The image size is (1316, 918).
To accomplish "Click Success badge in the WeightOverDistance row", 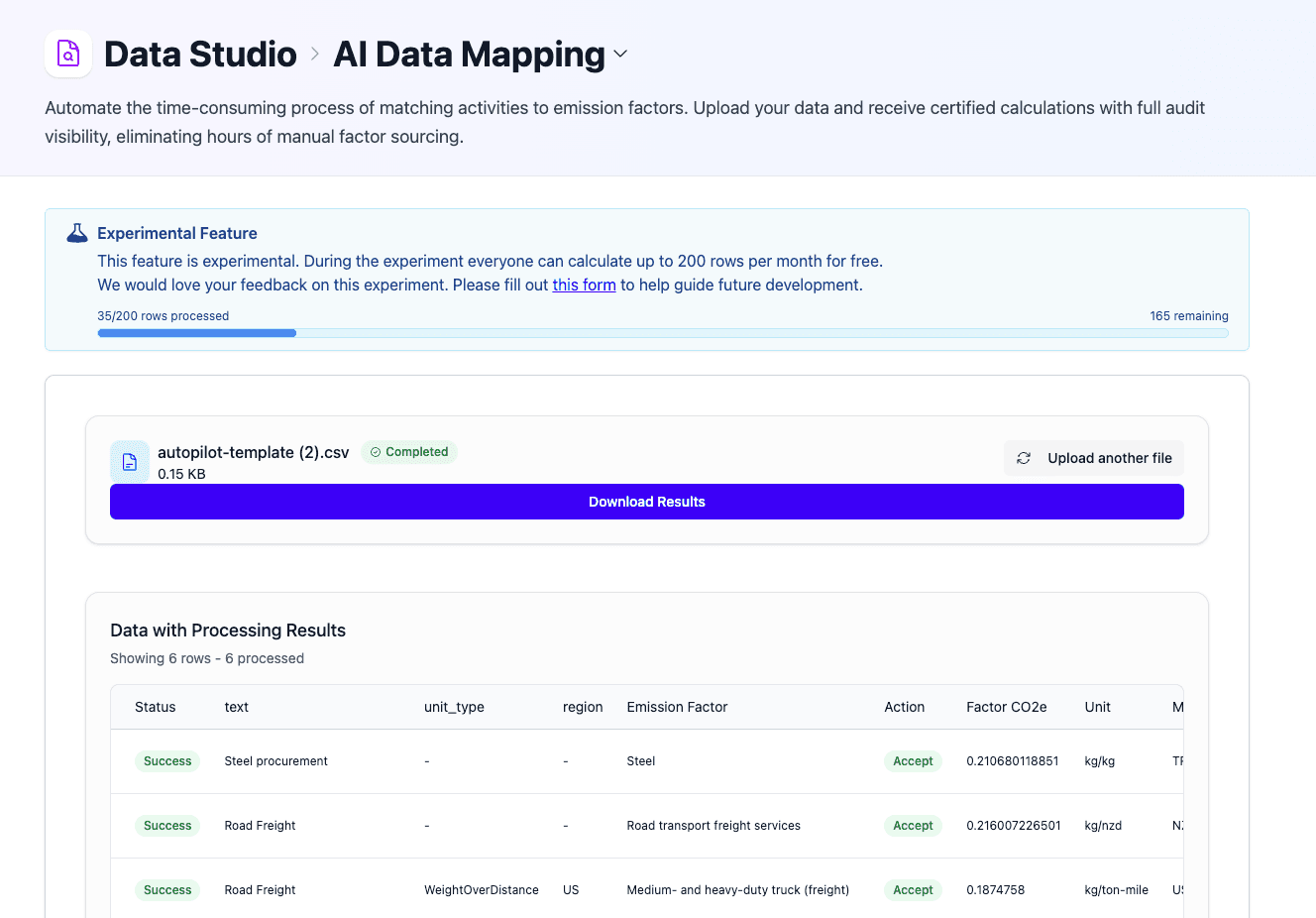I will point(167,890).
